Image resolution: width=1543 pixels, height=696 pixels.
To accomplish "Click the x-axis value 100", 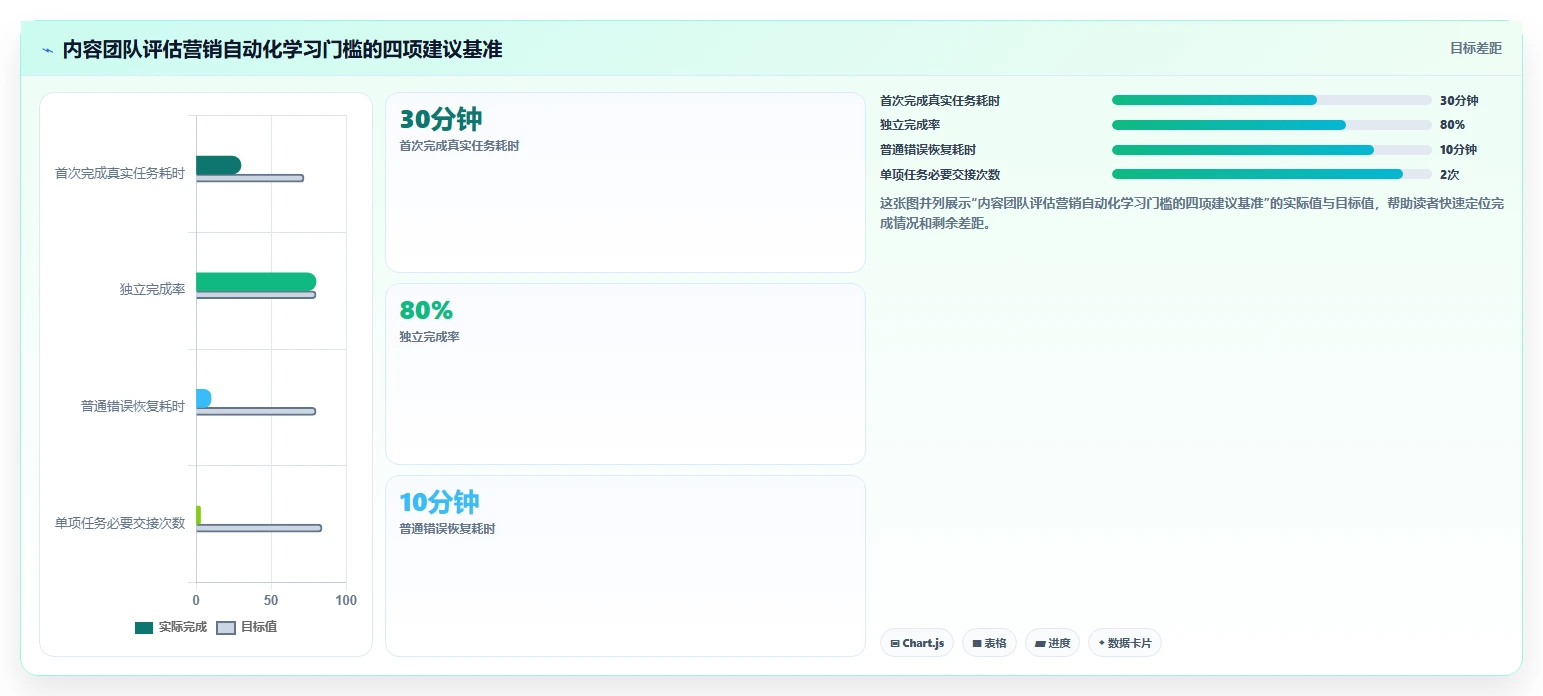I will [346, 601].
